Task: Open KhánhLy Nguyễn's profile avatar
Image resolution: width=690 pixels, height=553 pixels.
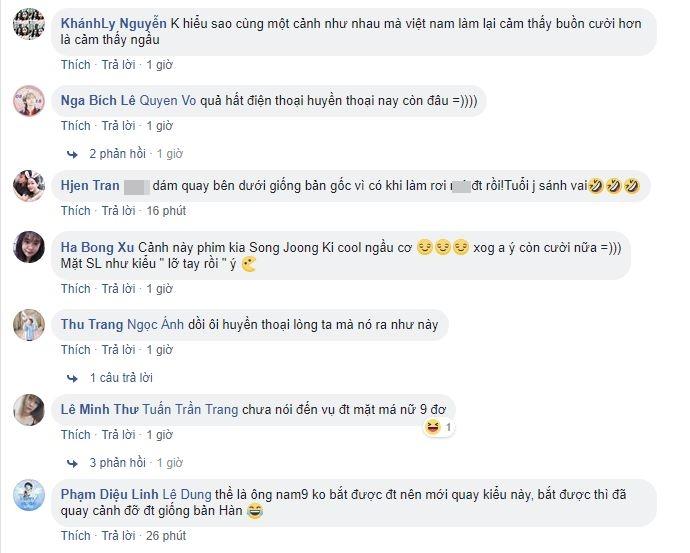Action: click(29, 24)
